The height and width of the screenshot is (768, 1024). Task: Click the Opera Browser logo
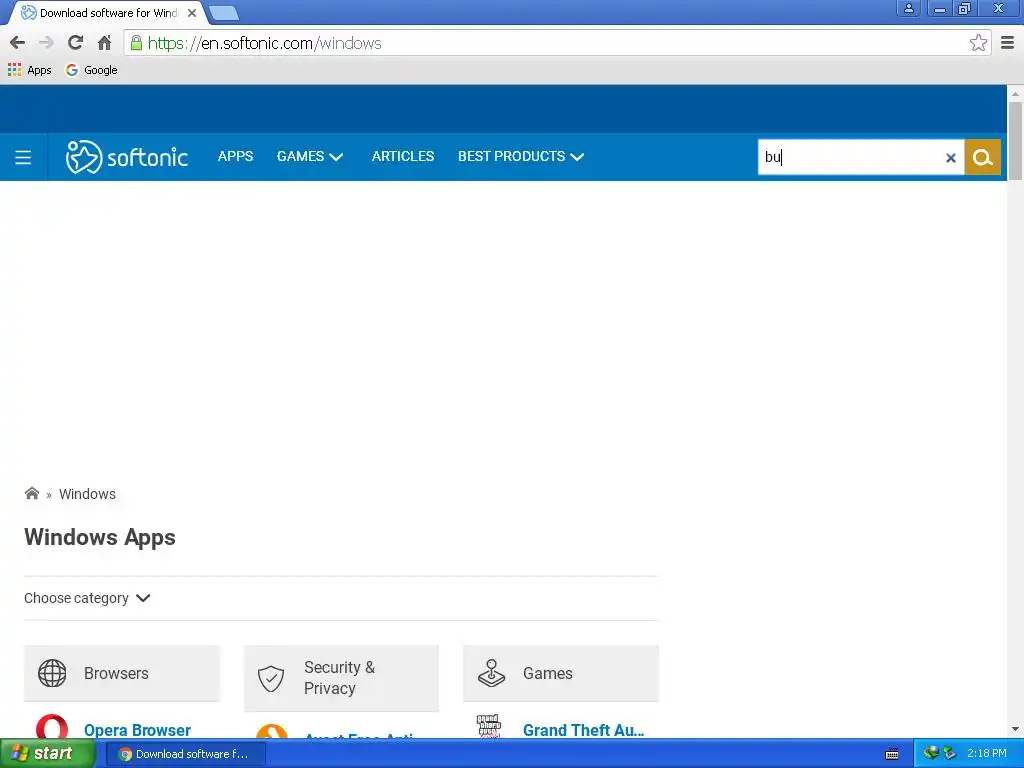coord(52,727)
